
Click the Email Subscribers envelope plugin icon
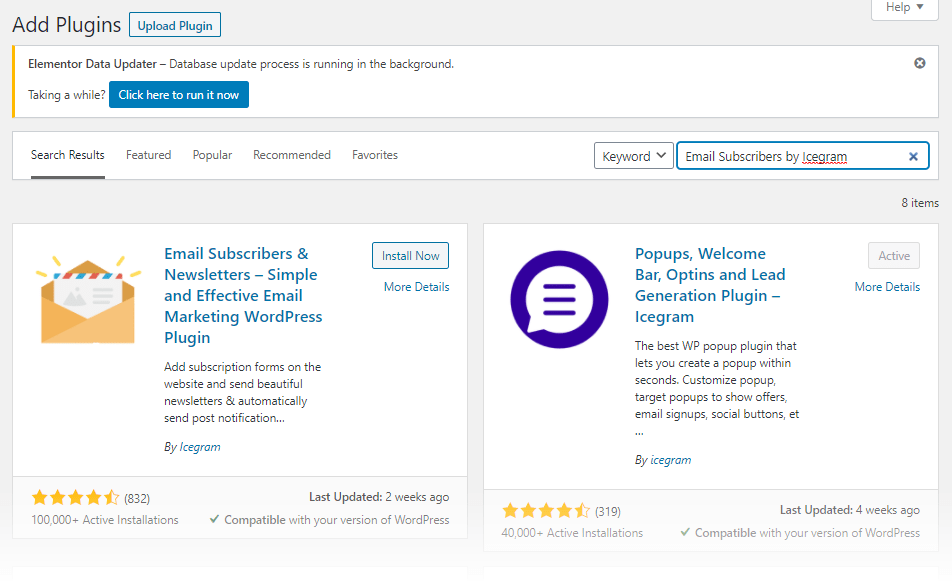(x=89, y=300)
